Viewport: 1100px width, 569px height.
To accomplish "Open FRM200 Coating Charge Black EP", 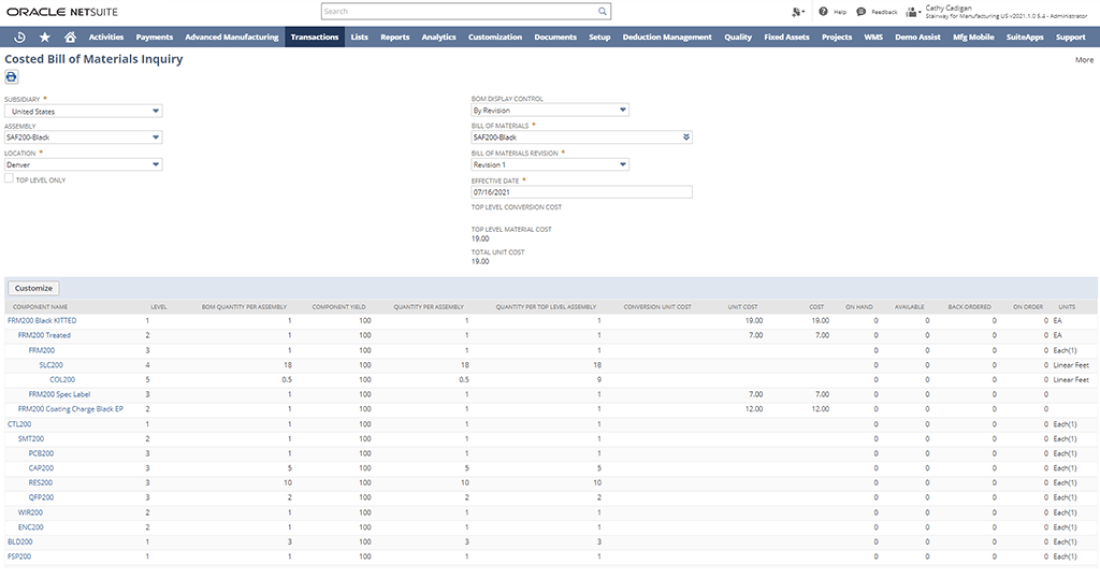I will 71,409.
